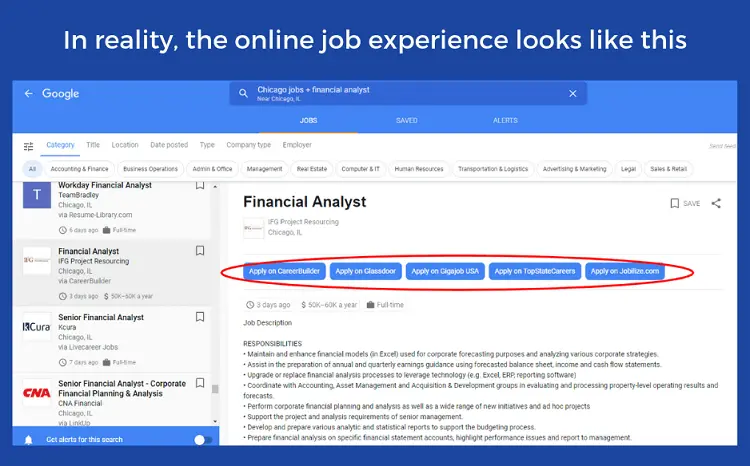Bookmark the Workday Financial Analyst job

click(200, 186)
